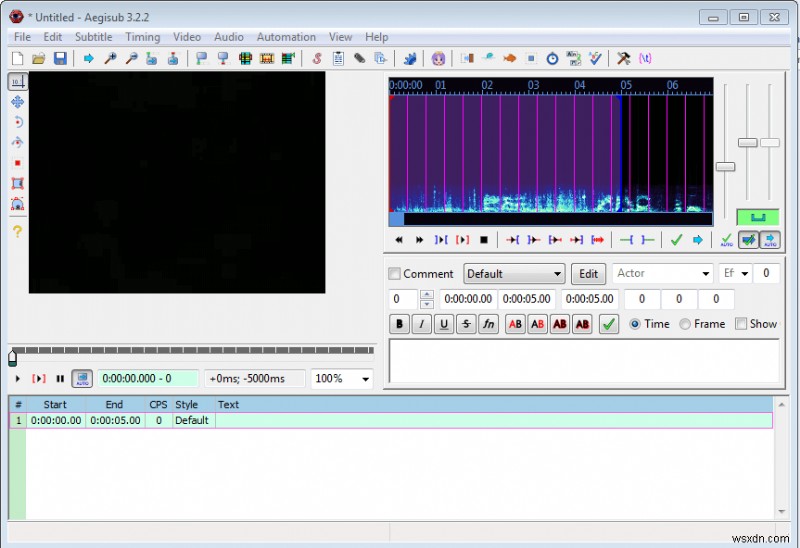Select the rotate on Z axis tool
This screenshot has width=800, height=548.
click(17, 122)
